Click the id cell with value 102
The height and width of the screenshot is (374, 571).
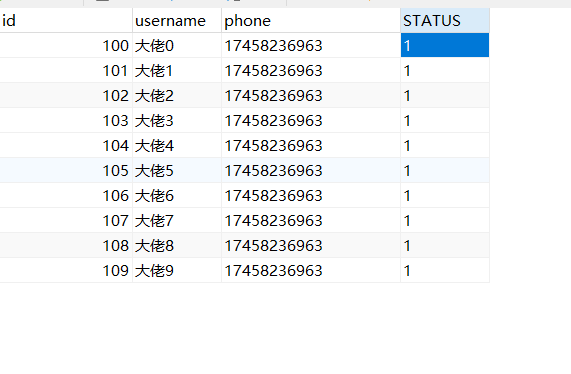(66, 96)
